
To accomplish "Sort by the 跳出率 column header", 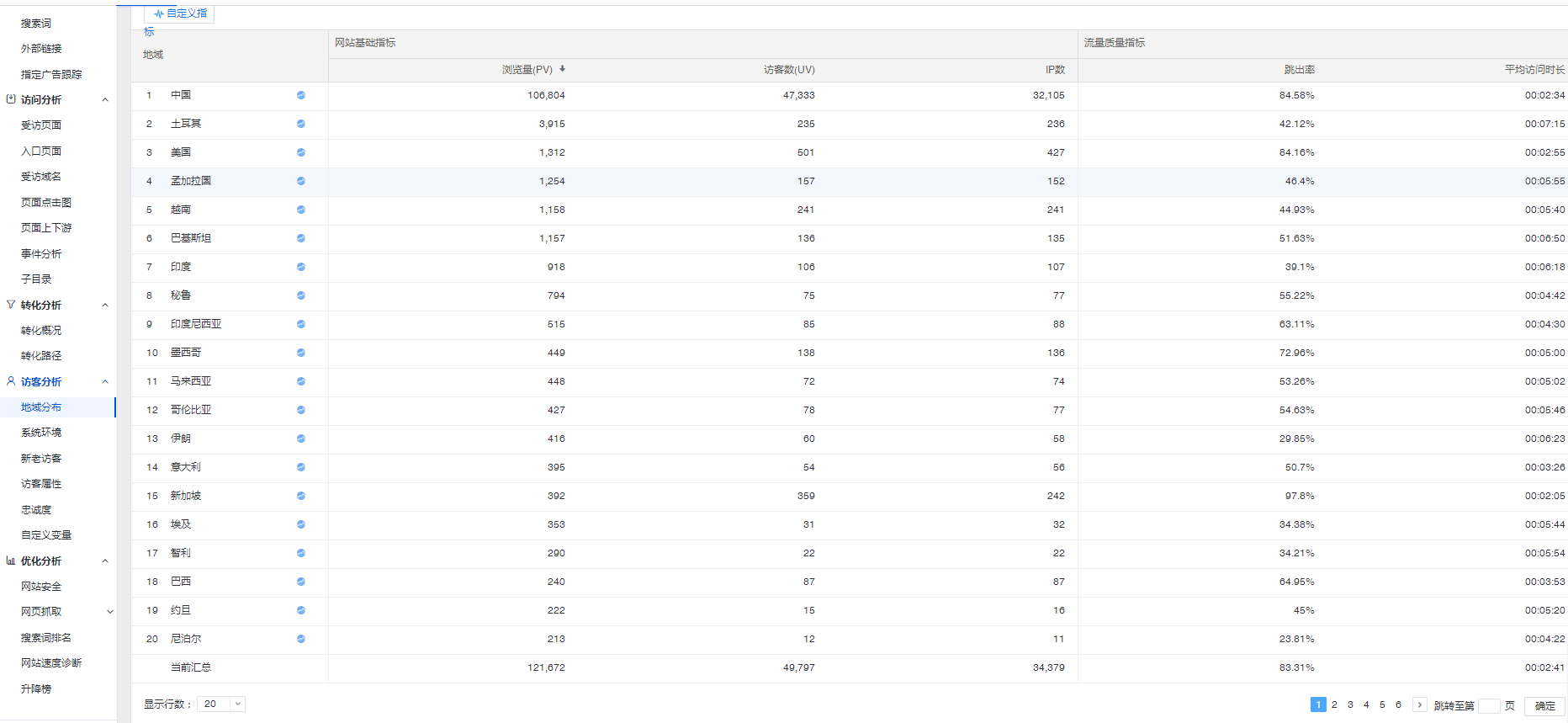I will click(x=1299, y=70).
